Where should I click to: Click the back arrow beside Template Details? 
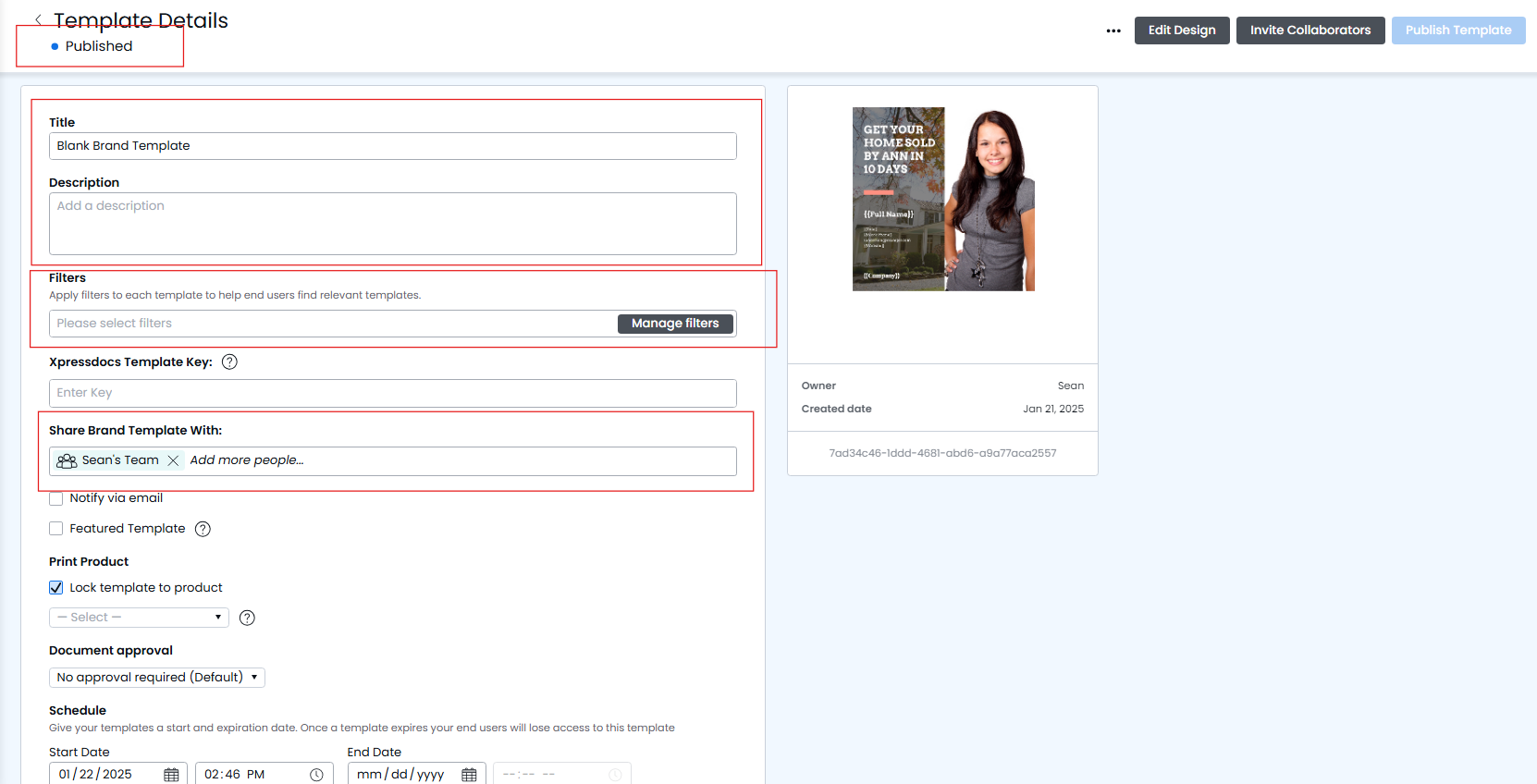tap(38, 19)
